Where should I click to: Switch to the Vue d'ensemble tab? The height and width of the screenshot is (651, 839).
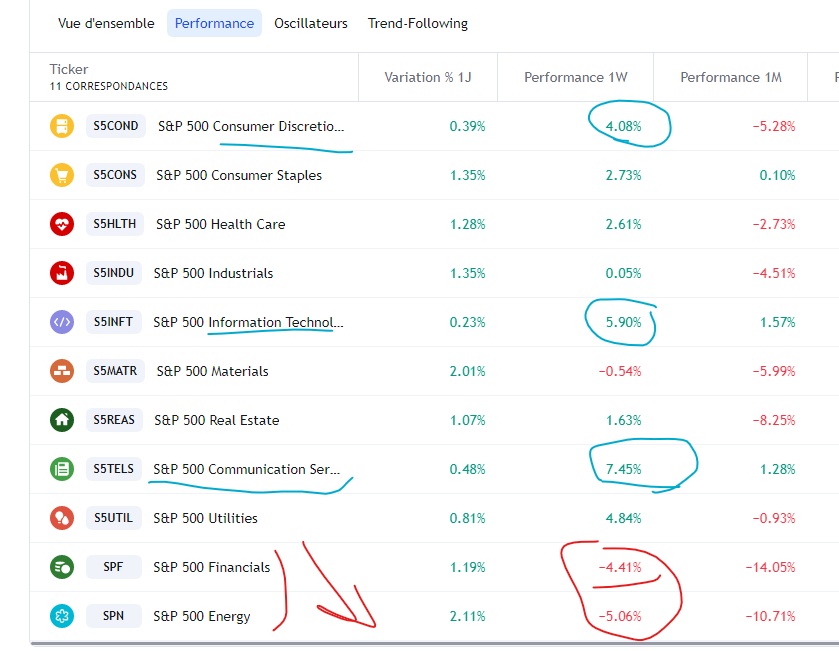(106, 23)
